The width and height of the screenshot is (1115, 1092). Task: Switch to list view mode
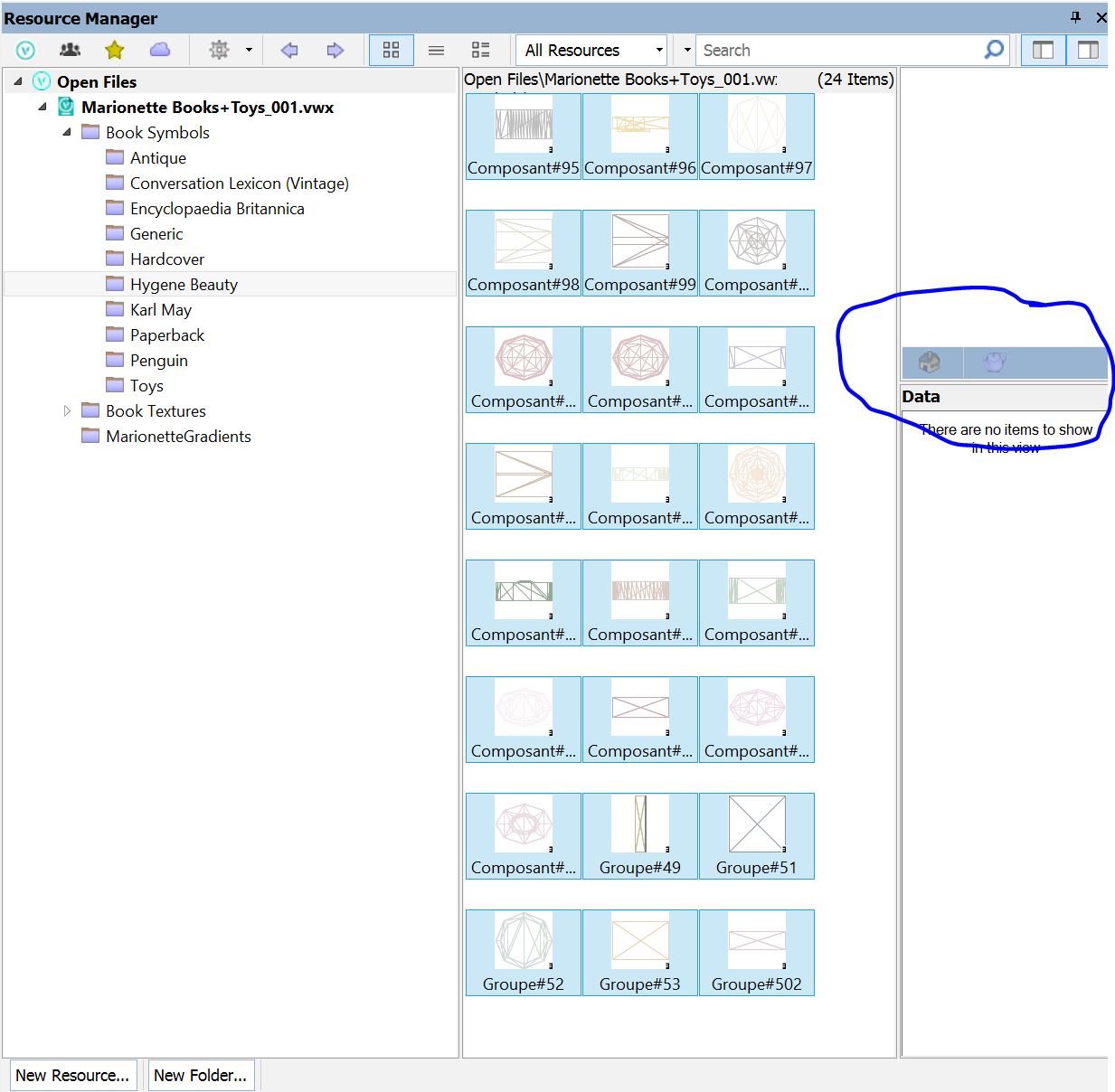tap(437, 50)
